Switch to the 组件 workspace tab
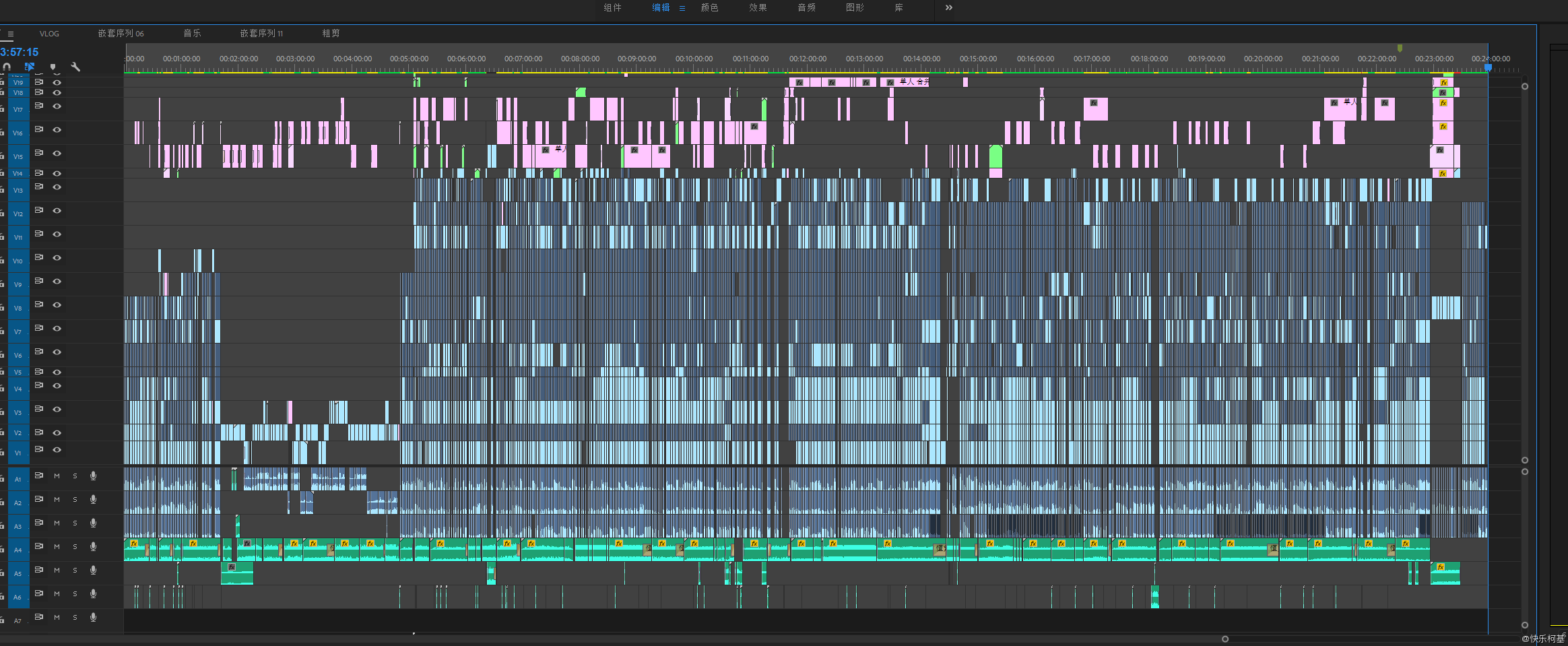Image resolution: width=1568 pixels, height=646 pixels. coord(612,7)
